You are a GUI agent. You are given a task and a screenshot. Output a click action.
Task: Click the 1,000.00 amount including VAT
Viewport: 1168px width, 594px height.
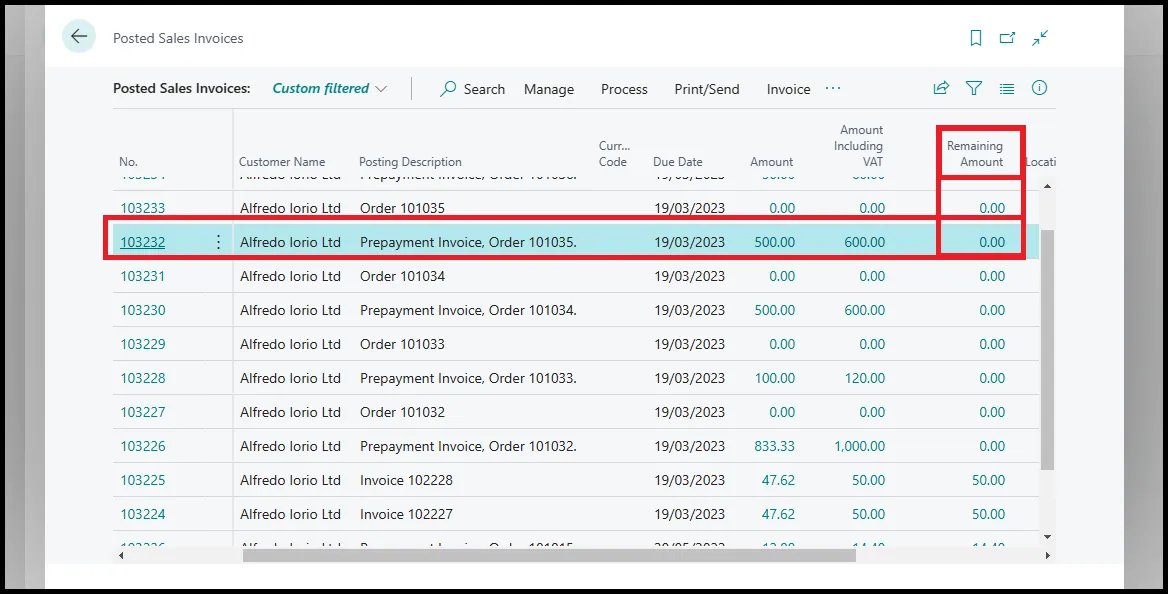click(860, 446)
